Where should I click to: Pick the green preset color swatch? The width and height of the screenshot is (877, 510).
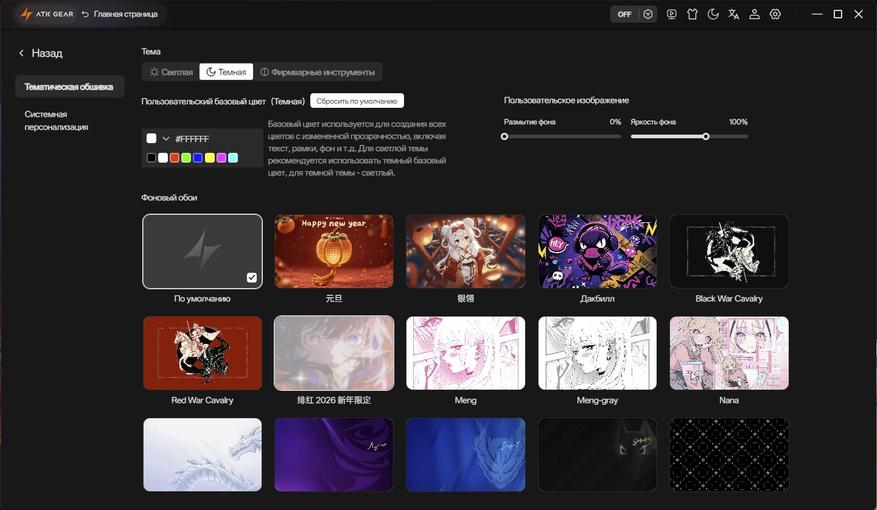(186, 158)
